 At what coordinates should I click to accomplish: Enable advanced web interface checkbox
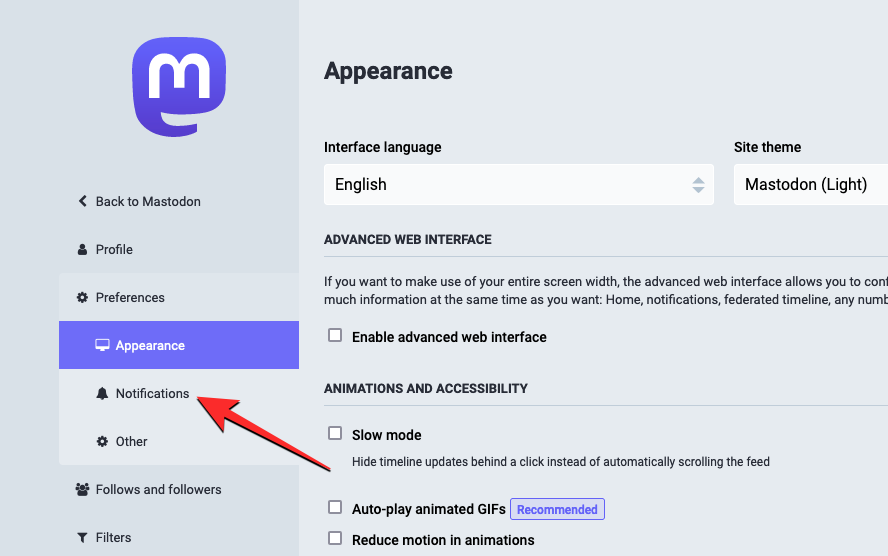(x=335, y=336)
